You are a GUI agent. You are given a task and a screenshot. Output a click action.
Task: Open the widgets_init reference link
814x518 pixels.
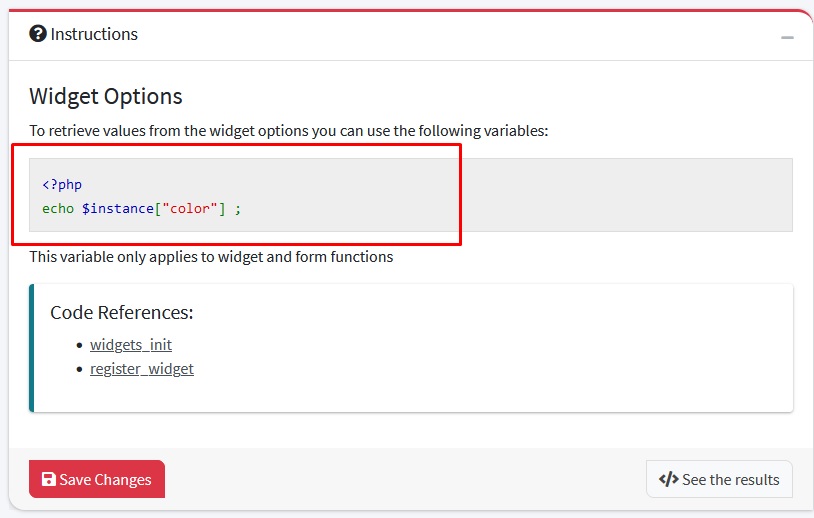[131, 344]
